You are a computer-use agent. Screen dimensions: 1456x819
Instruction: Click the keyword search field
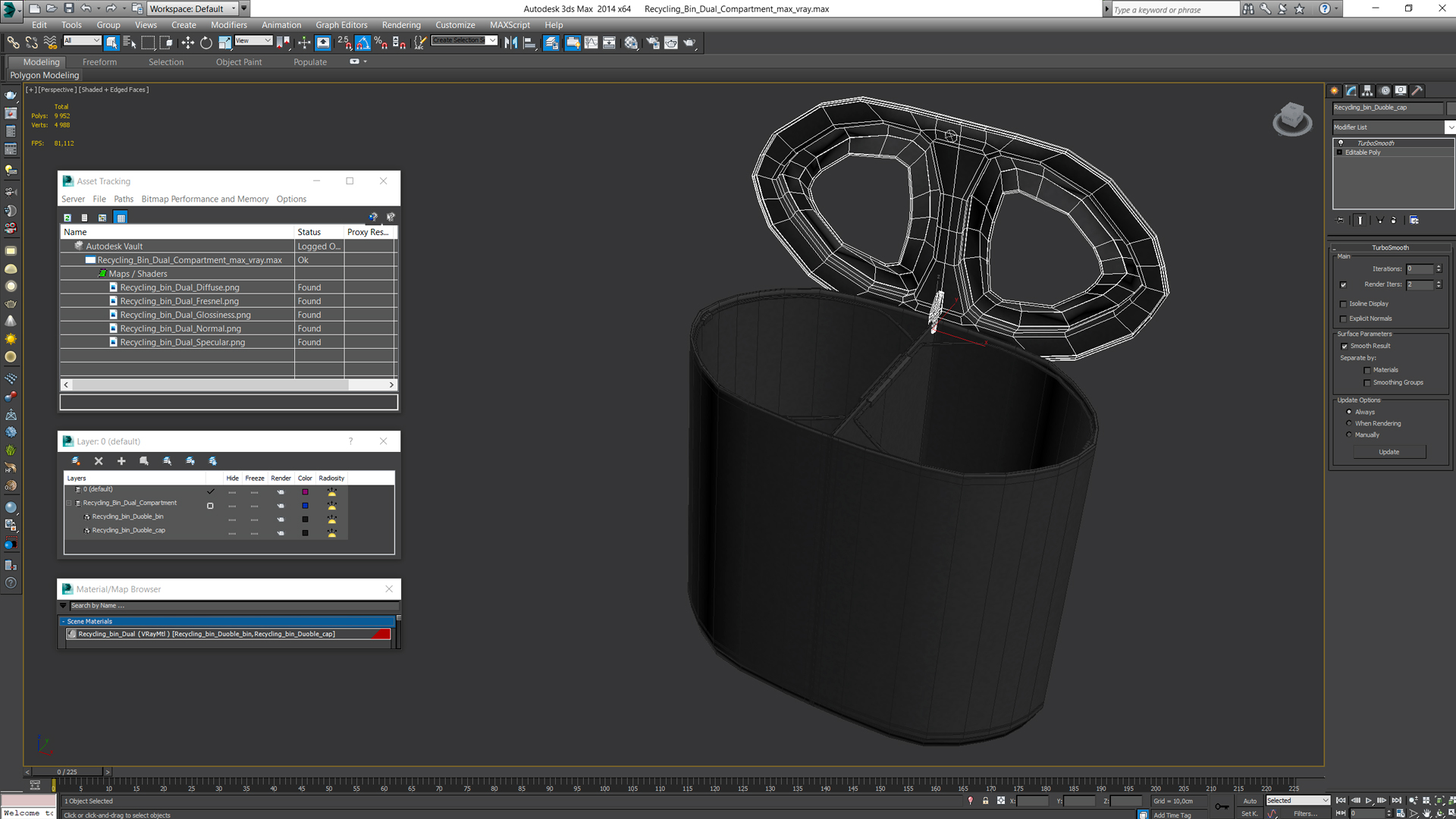click(x=1175, y=9)
